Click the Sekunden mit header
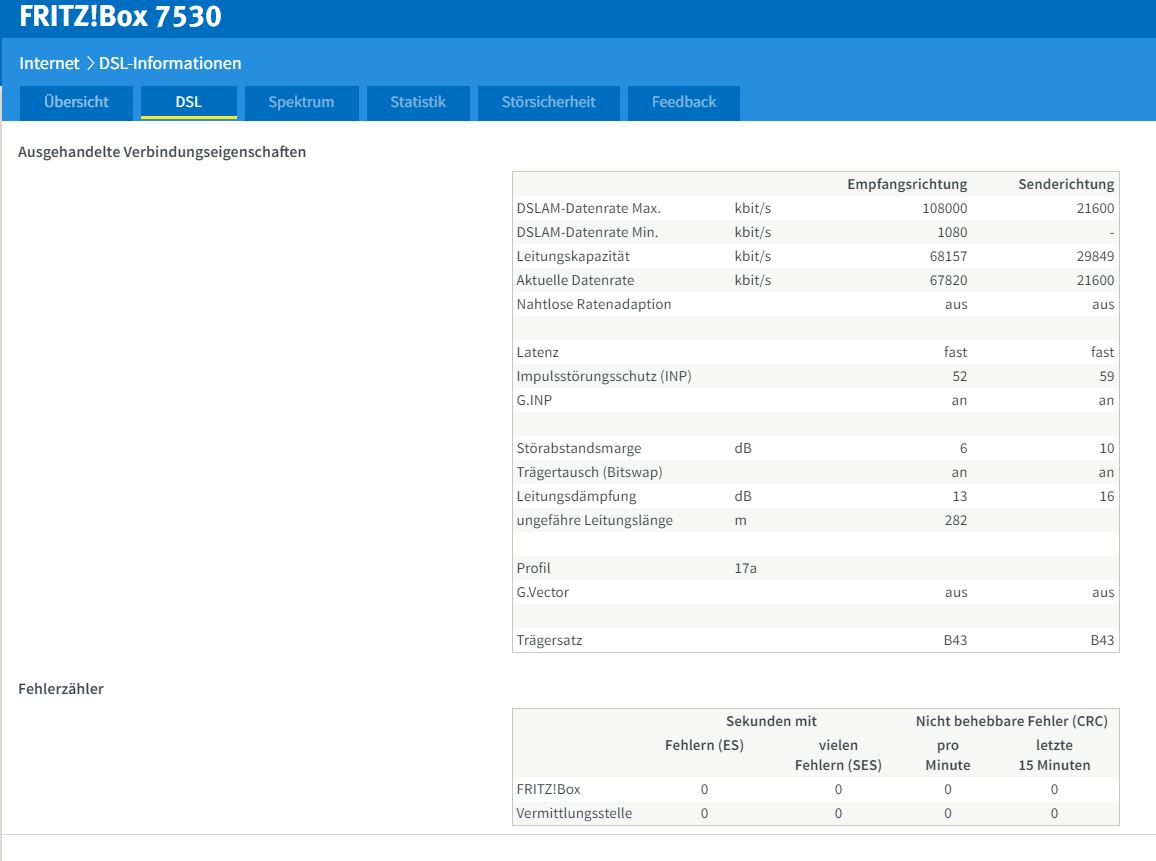Screen dimensions: 1156x861 point(771,721)
